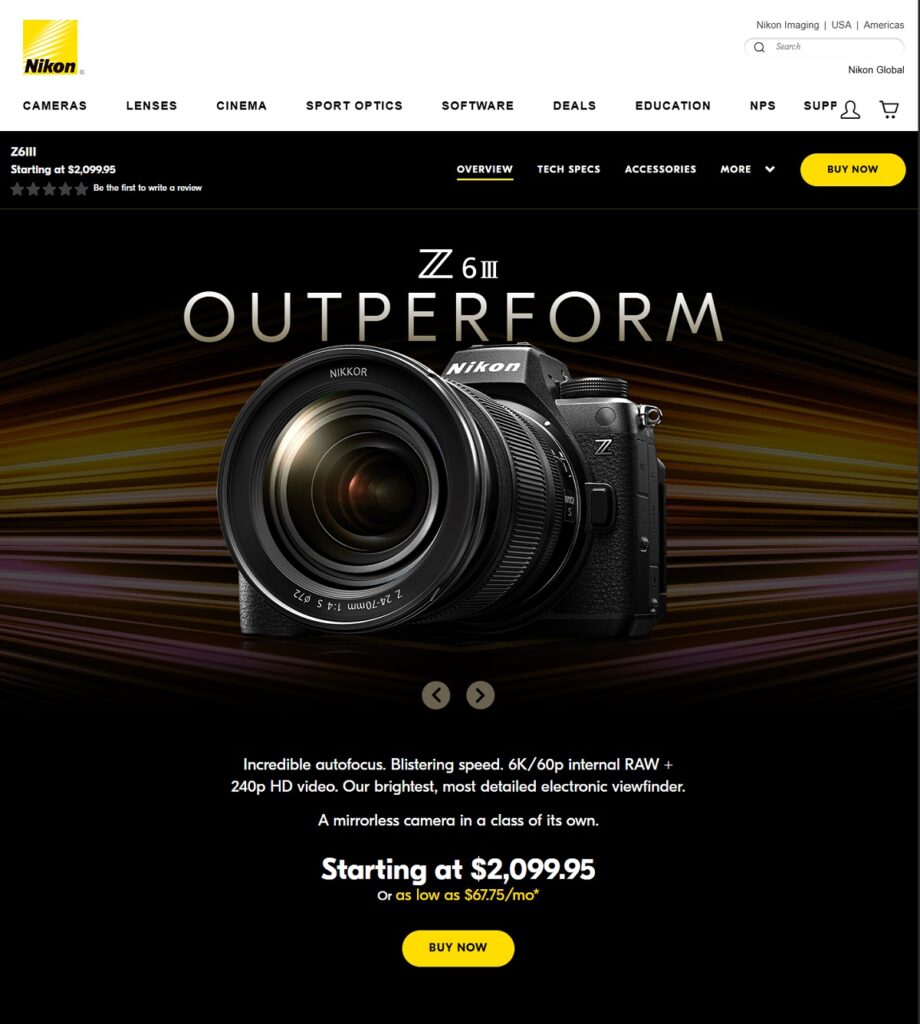Open the shopping cart icon
This screenshot has width=920, height=1024.
pos(889,109)
